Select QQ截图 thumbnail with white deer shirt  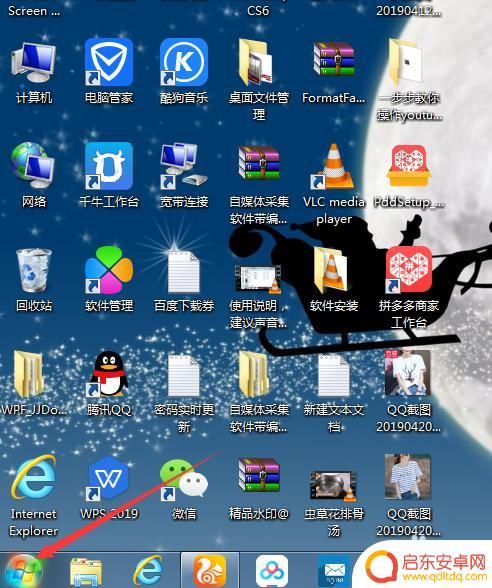[407, 373]
